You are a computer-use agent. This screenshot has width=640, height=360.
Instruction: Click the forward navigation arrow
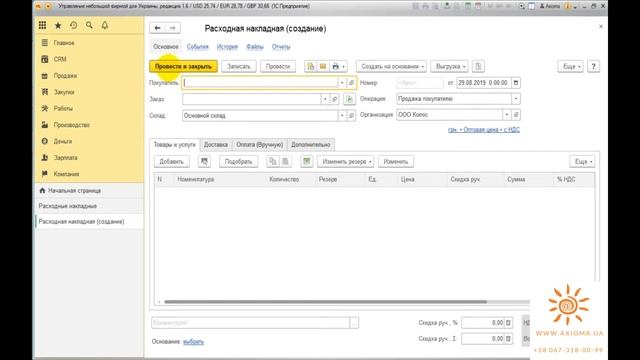coord(172,28)
